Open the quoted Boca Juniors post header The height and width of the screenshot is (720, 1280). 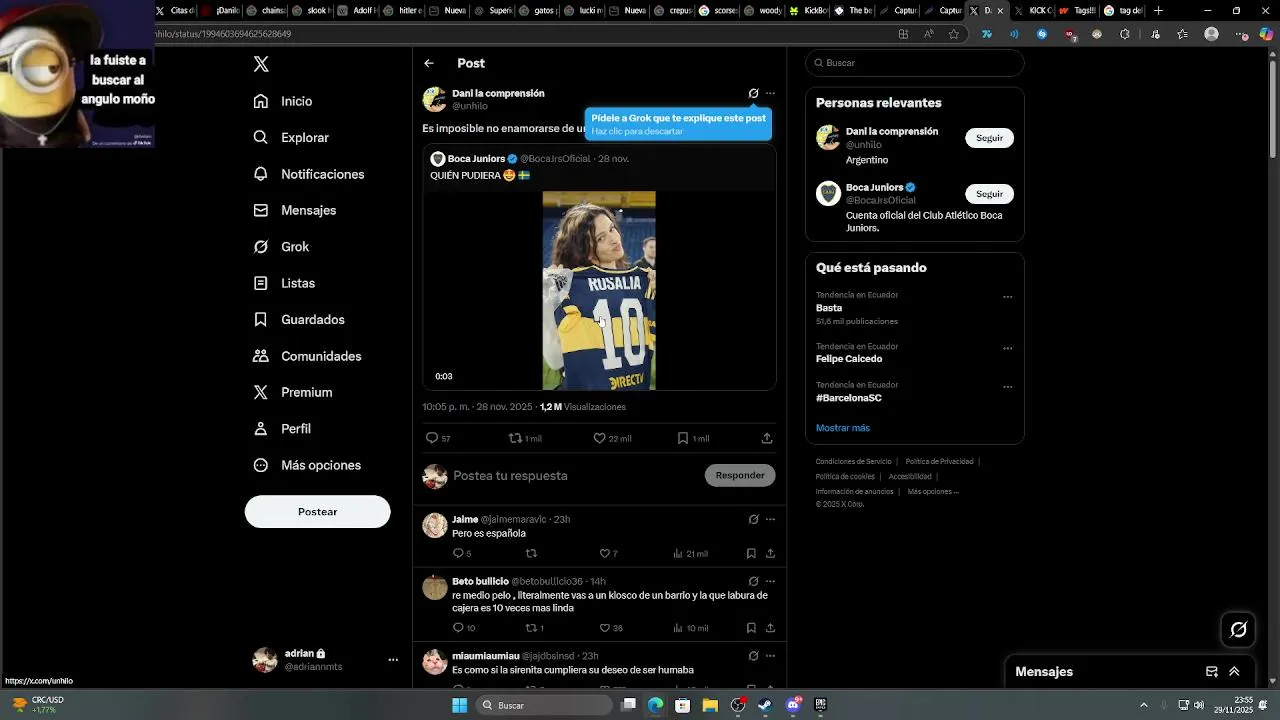coord(530,159)
